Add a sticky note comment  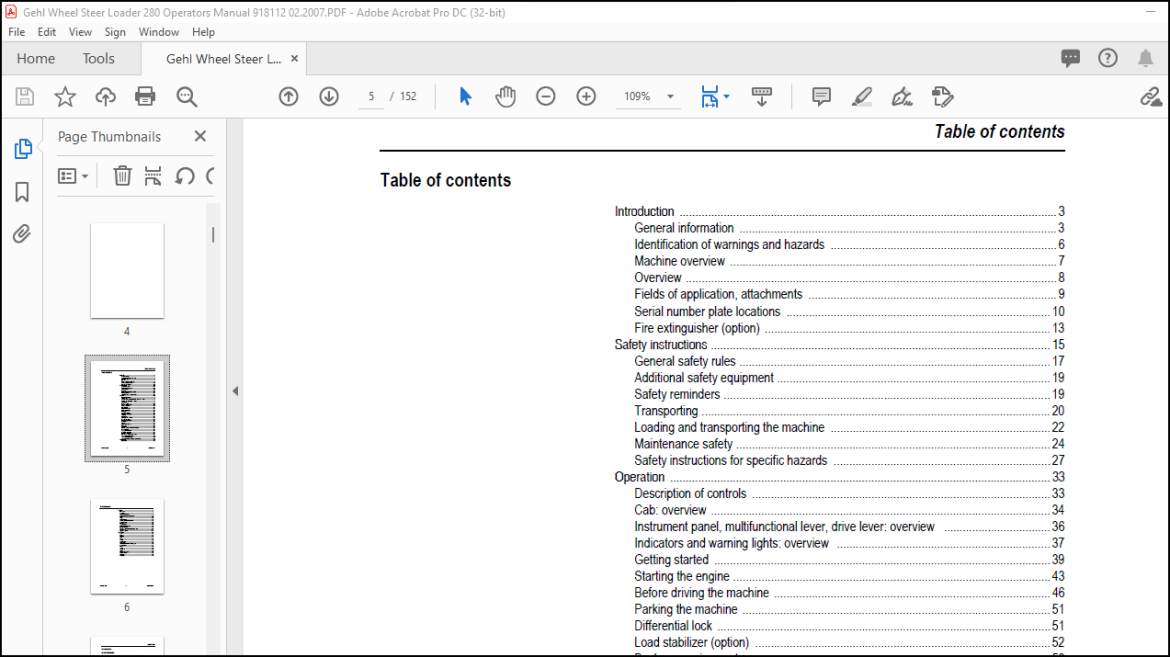pyautogui.click(x=822, y=96)
